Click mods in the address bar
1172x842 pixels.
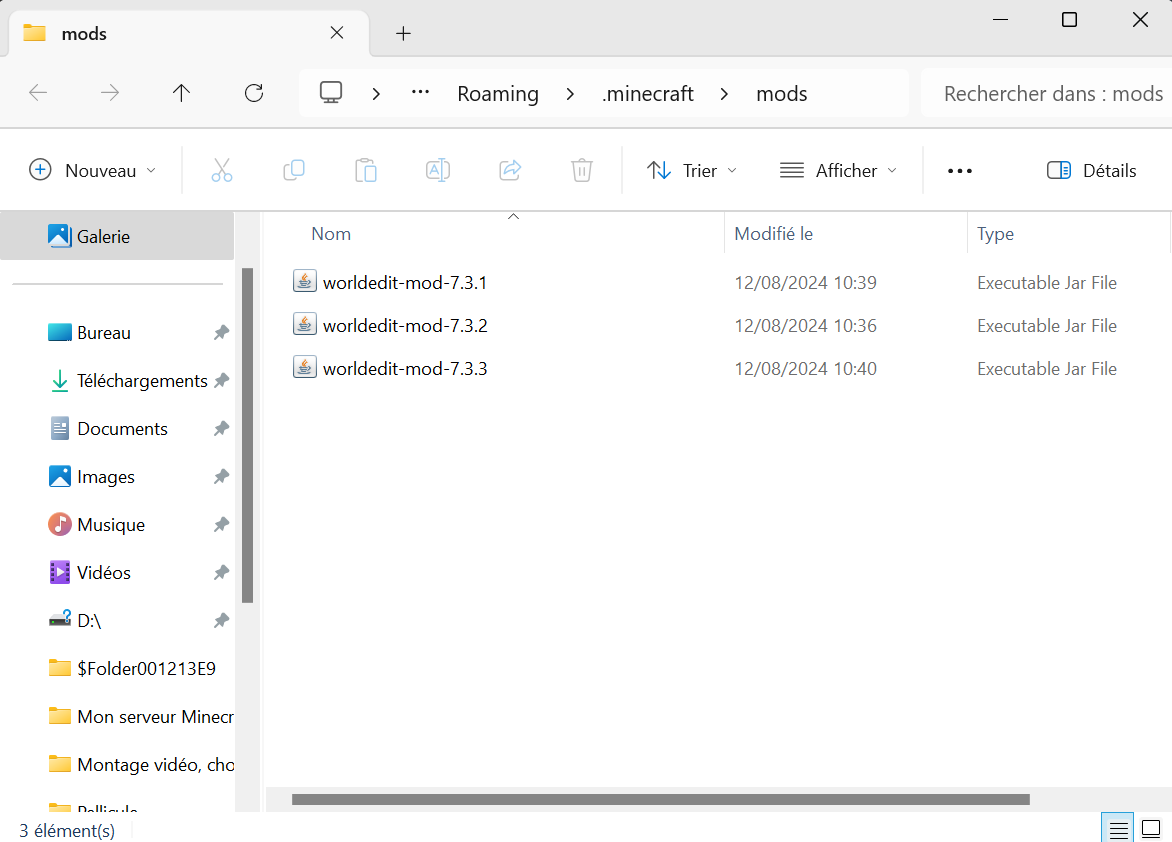tap(782, 93)
